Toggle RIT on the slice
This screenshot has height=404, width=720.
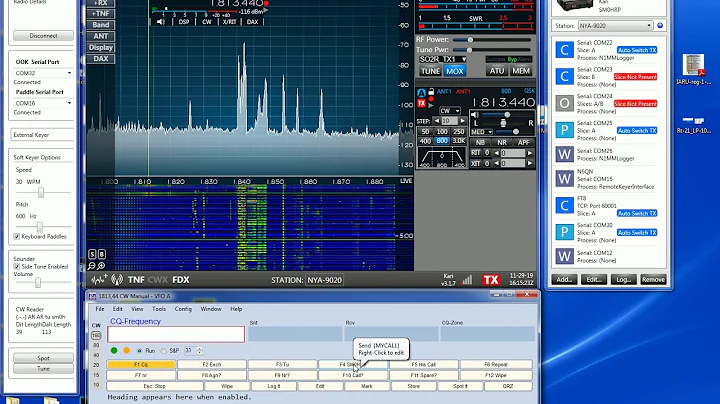tap(475, 152)
